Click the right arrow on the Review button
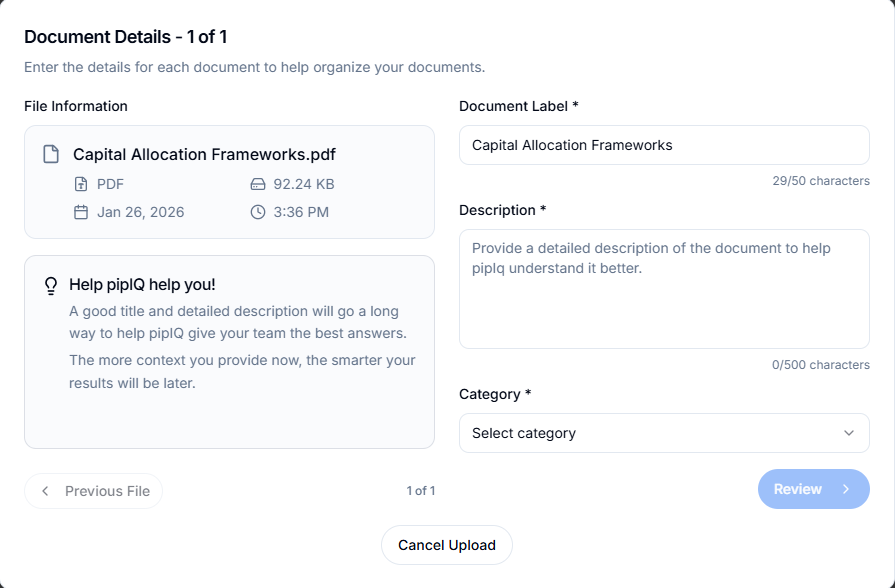 point(846,489)
